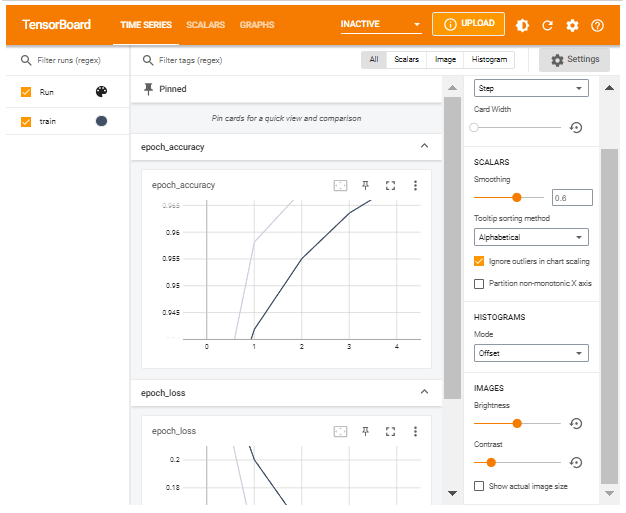
Task: Click the settings pane scroll down arrow
Action: click(609, 493)
